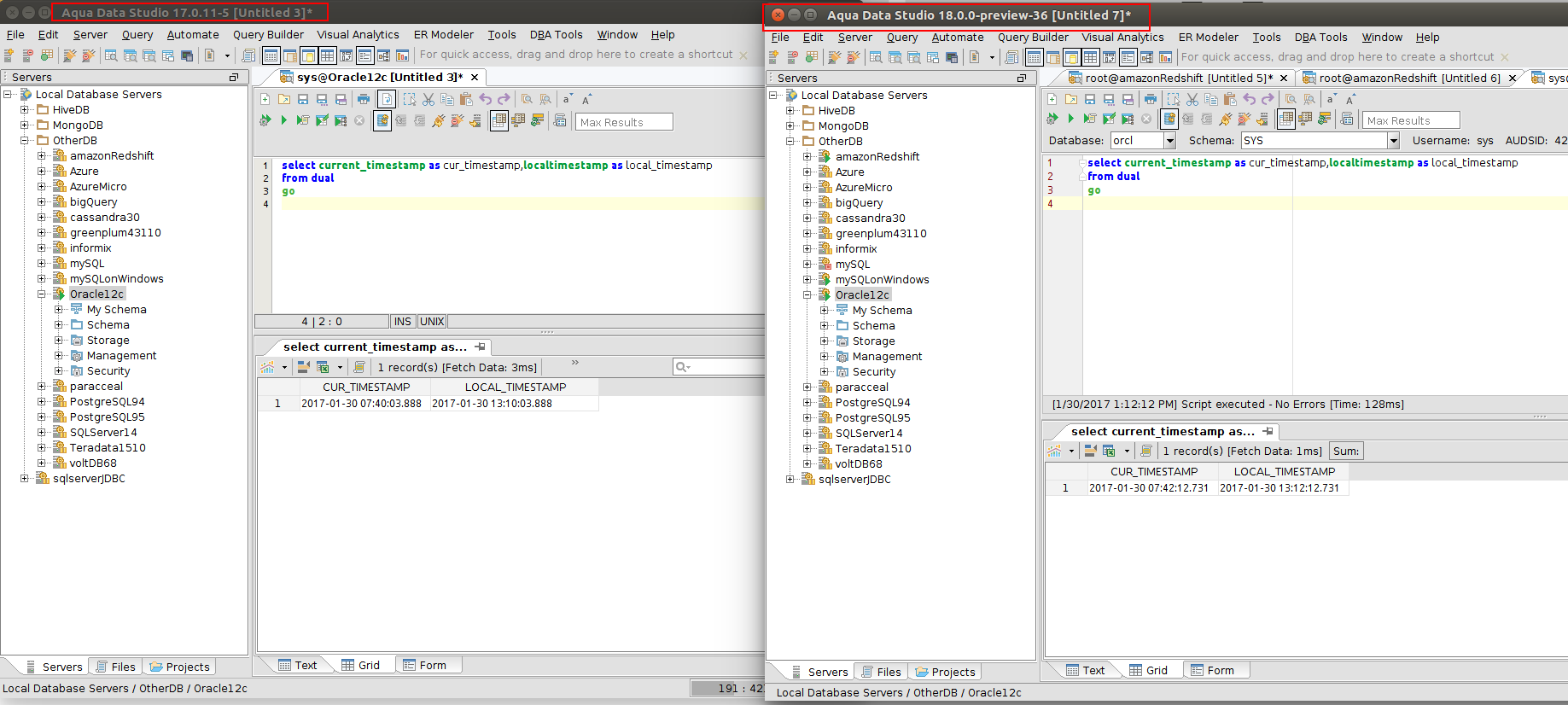This screenshot has height=705, width=1568.
Task: Click Undo arrow in 17.0 editor toolbar
Action: [x=485, y=99]
